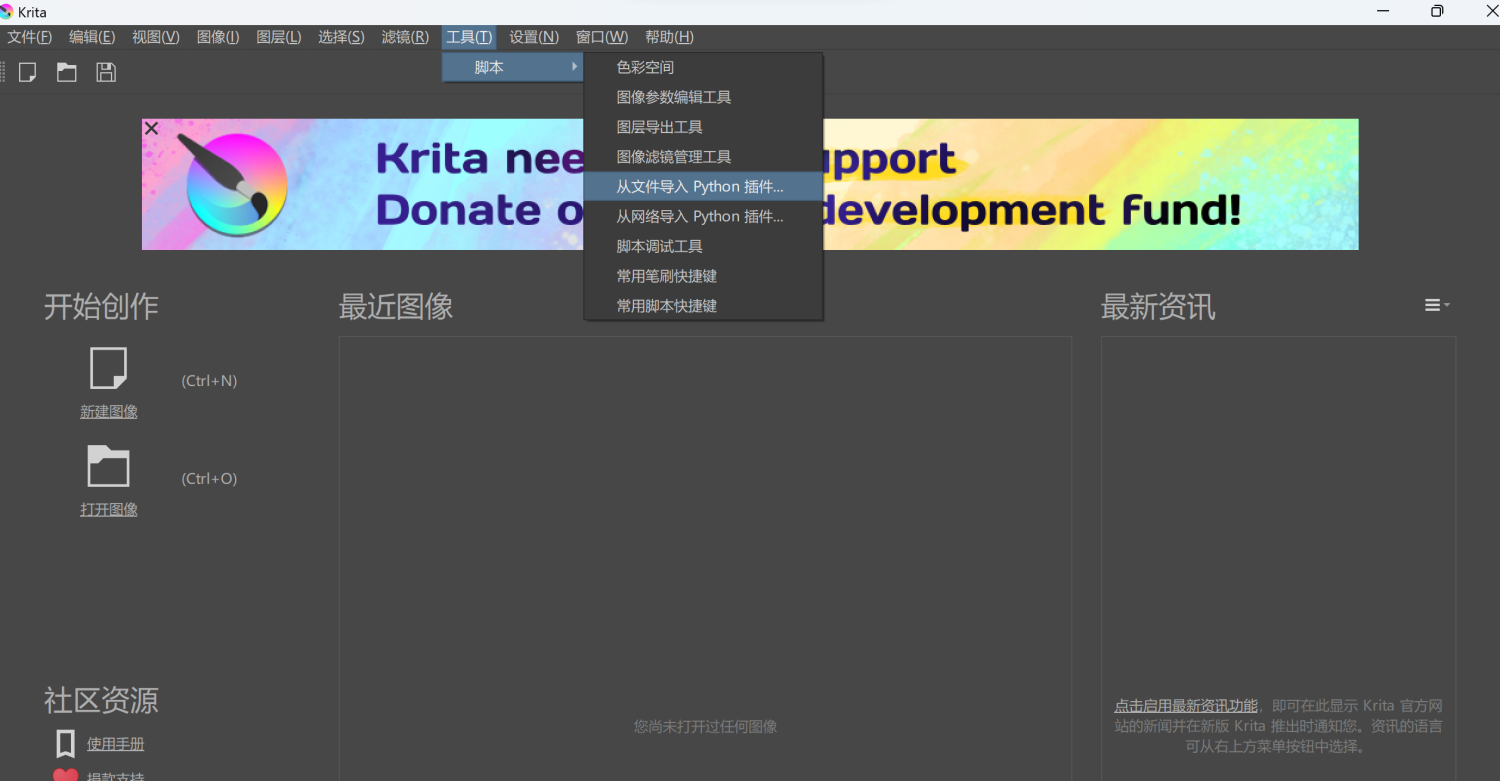Open the 视图(V) menu
Screen dimensions: 1500x781
(x=156, y=37)
